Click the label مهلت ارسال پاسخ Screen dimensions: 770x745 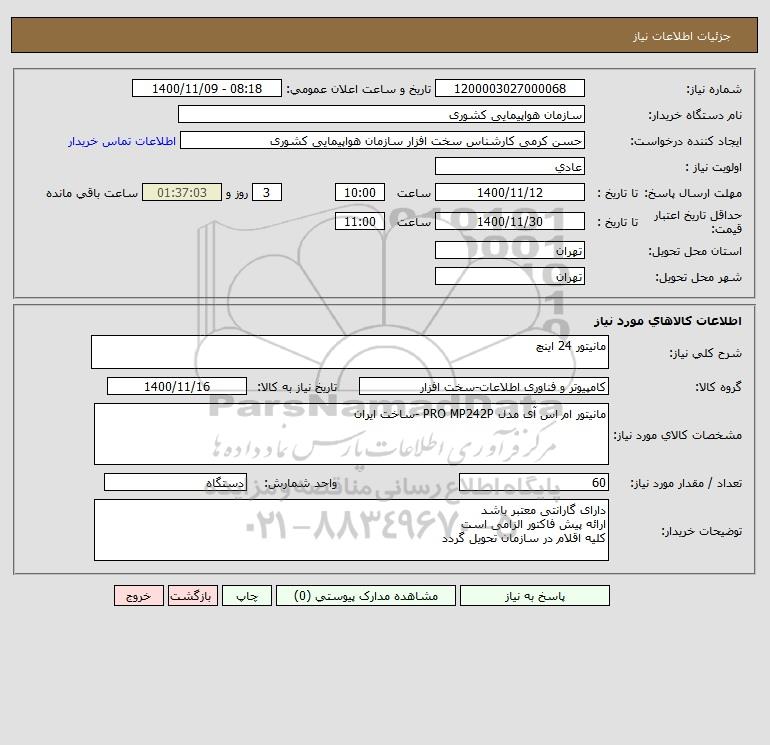pyautogui.click(x=693, y=193)
